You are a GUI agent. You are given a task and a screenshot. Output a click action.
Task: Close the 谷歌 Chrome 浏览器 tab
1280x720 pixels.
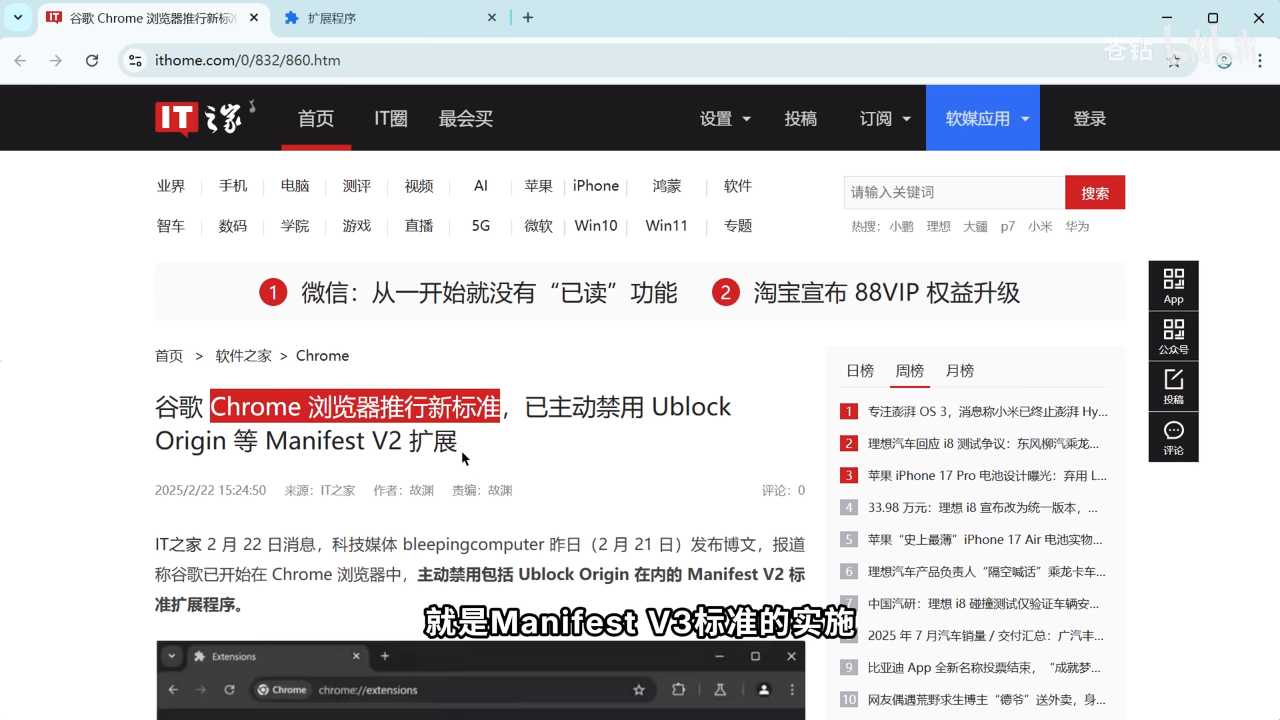coord(254,18)
